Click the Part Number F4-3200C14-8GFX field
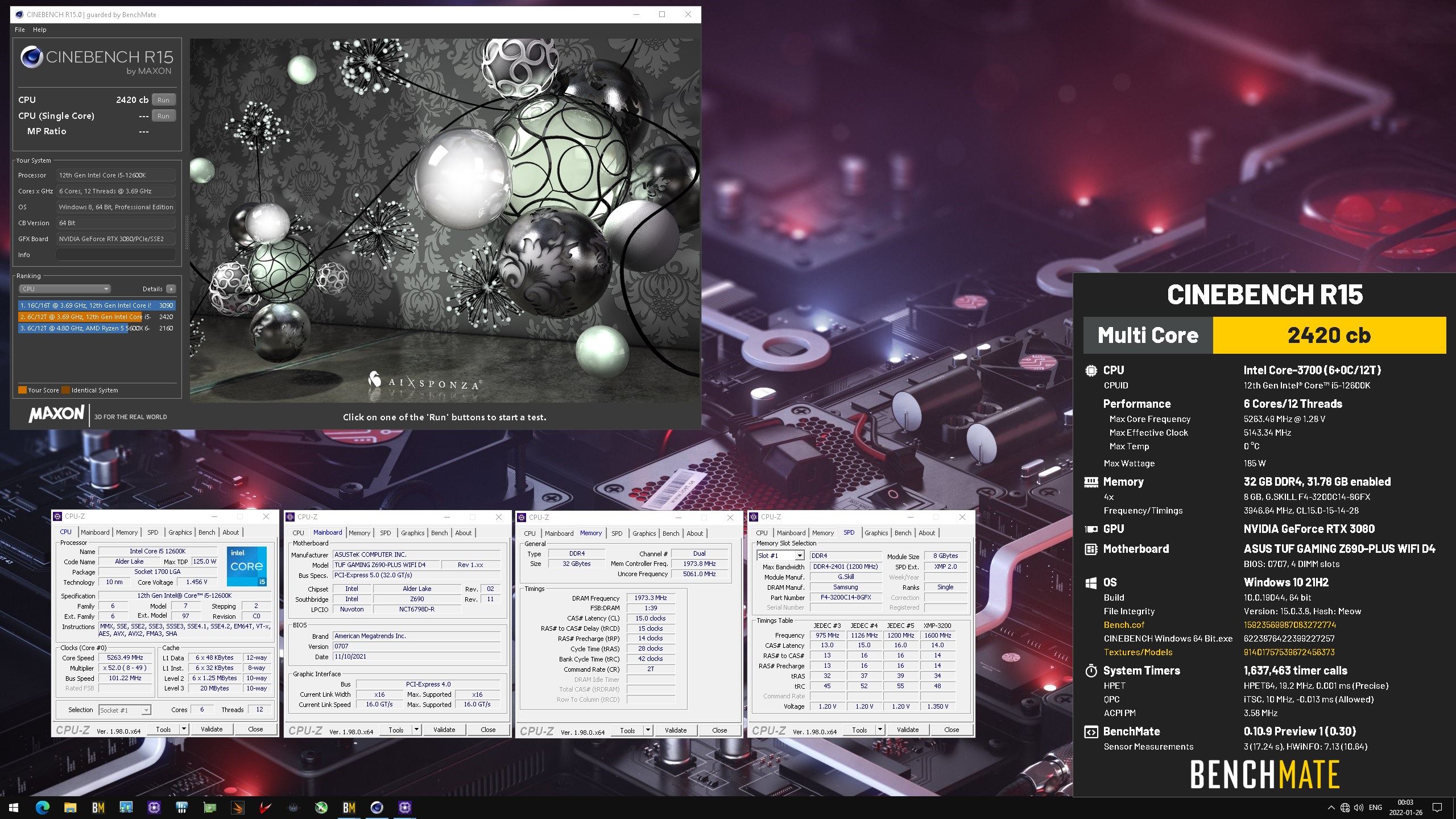 pyautogui.click(x=846, y=597)
